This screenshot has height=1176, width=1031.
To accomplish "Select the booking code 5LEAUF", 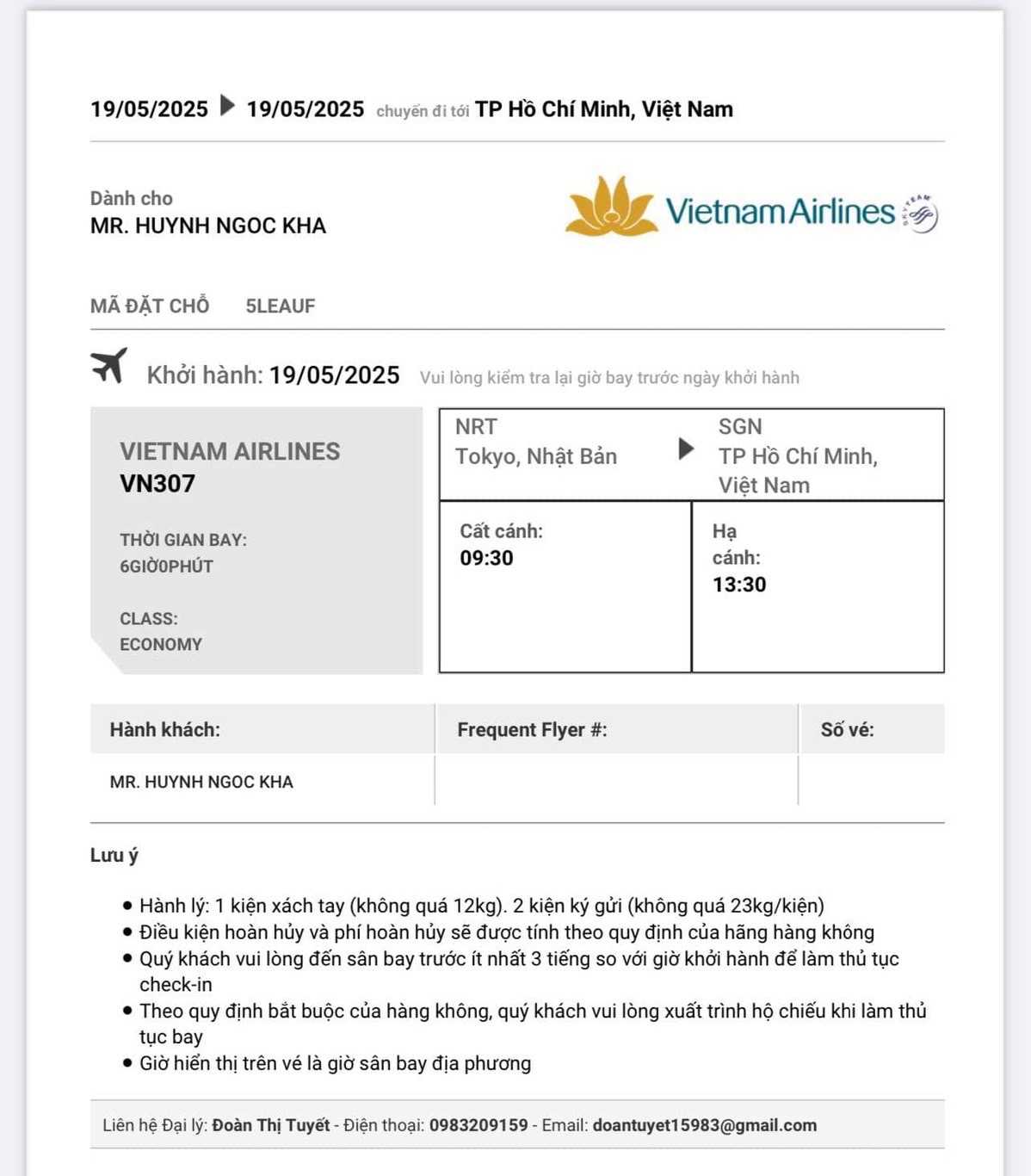I will (281, 306).
